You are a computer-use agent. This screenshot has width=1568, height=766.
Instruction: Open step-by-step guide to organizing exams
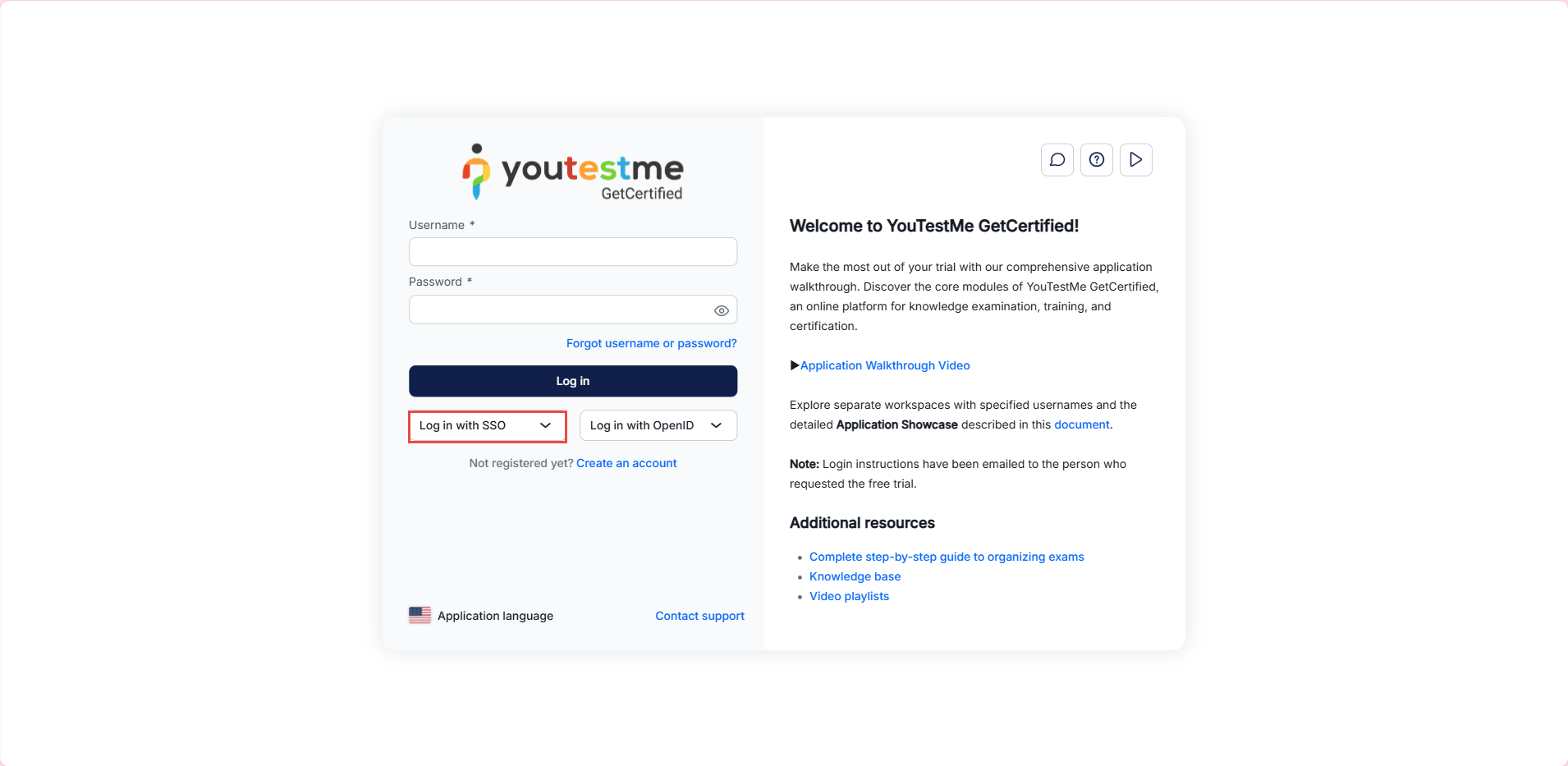point(947,557)
